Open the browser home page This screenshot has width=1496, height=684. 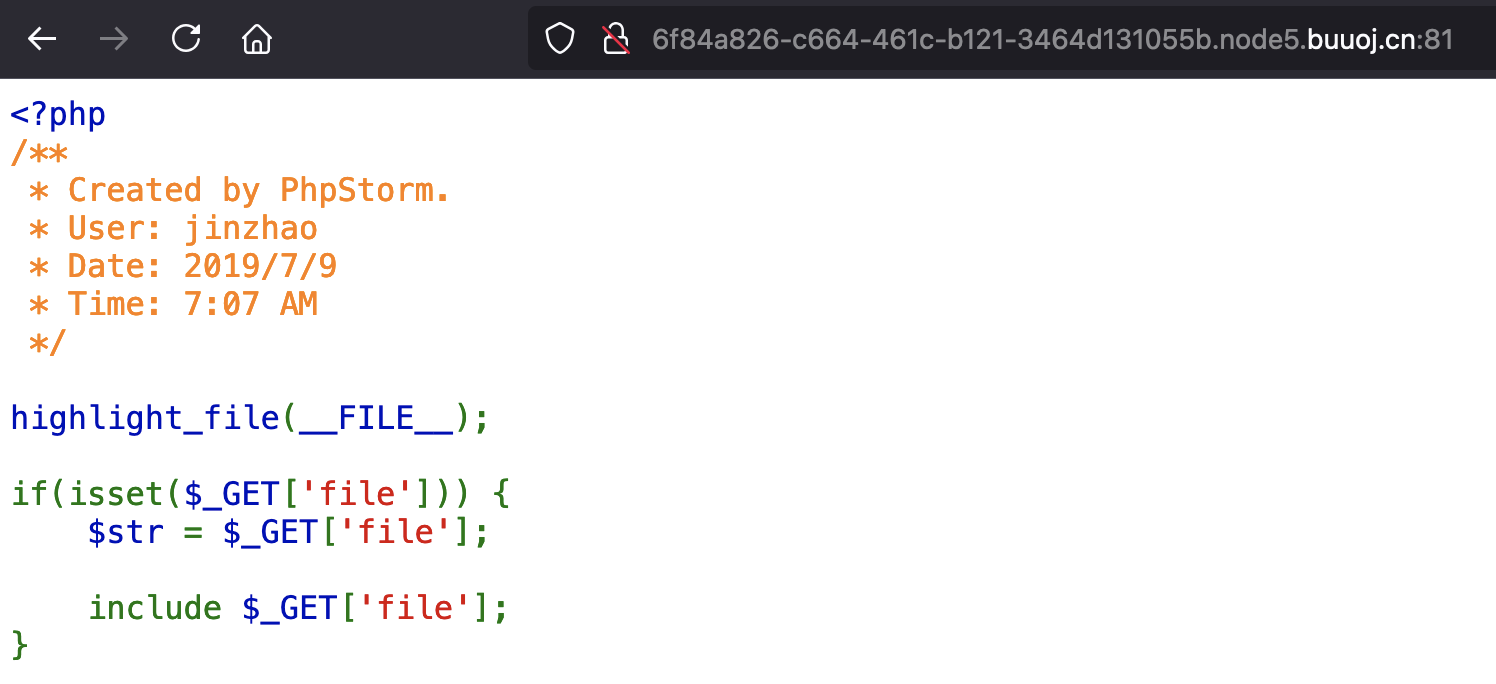pyautogui.click(x=257, y=39)
